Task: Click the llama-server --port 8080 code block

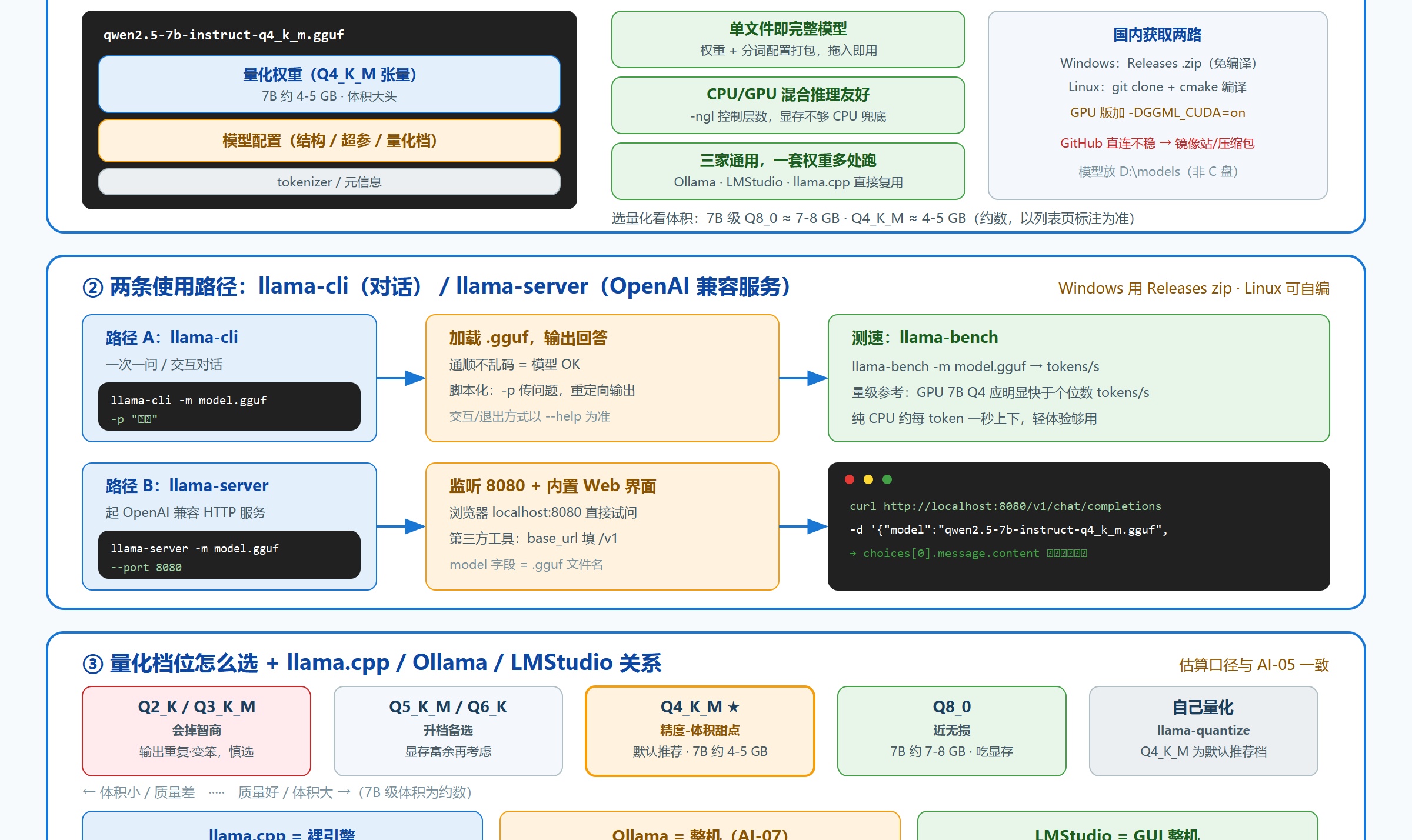Action: pos(229,555)
